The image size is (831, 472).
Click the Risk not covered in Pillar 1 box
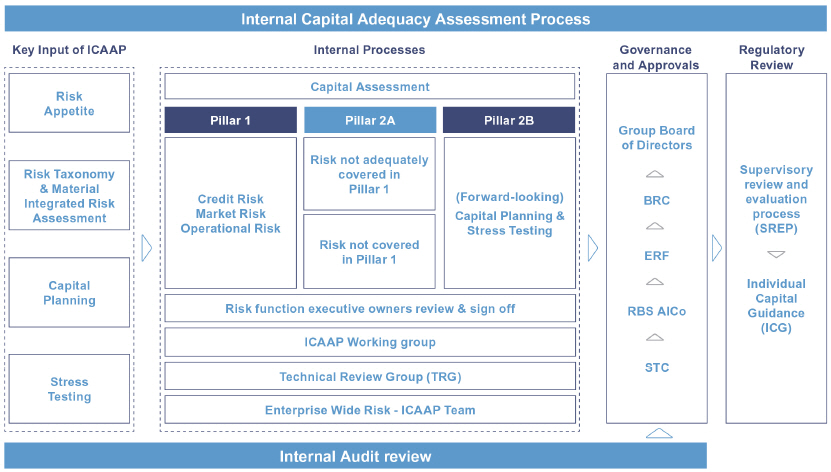pos(370,252)
